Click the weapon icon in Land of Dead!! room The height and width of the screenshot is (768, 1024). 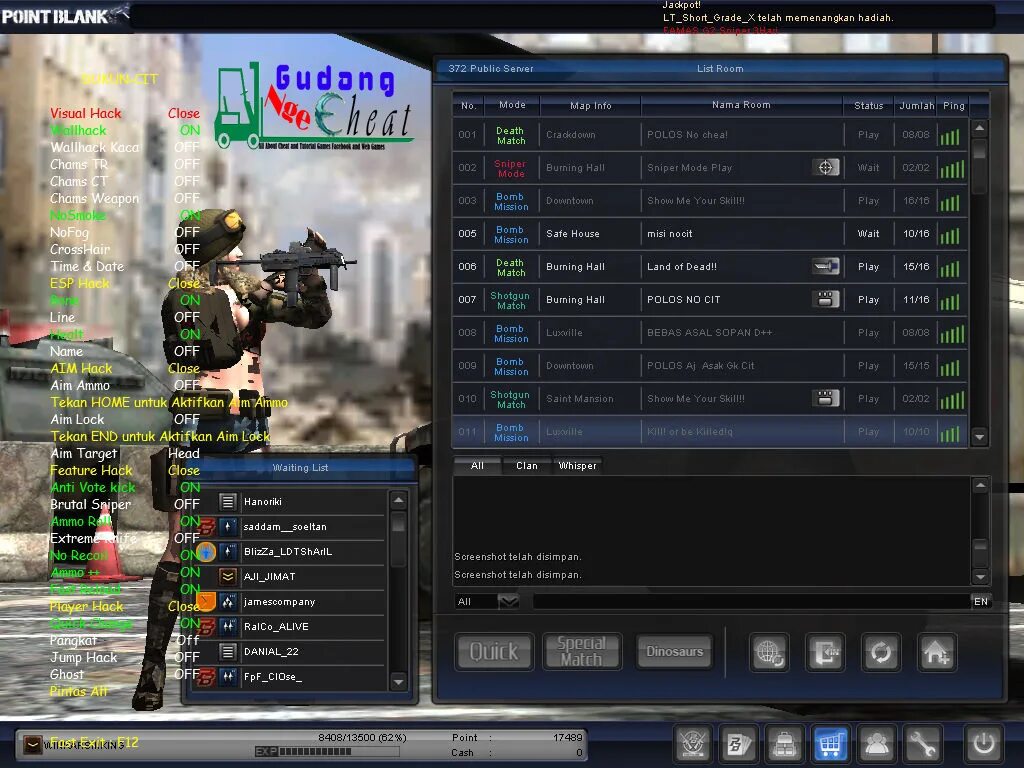[825, 266]
